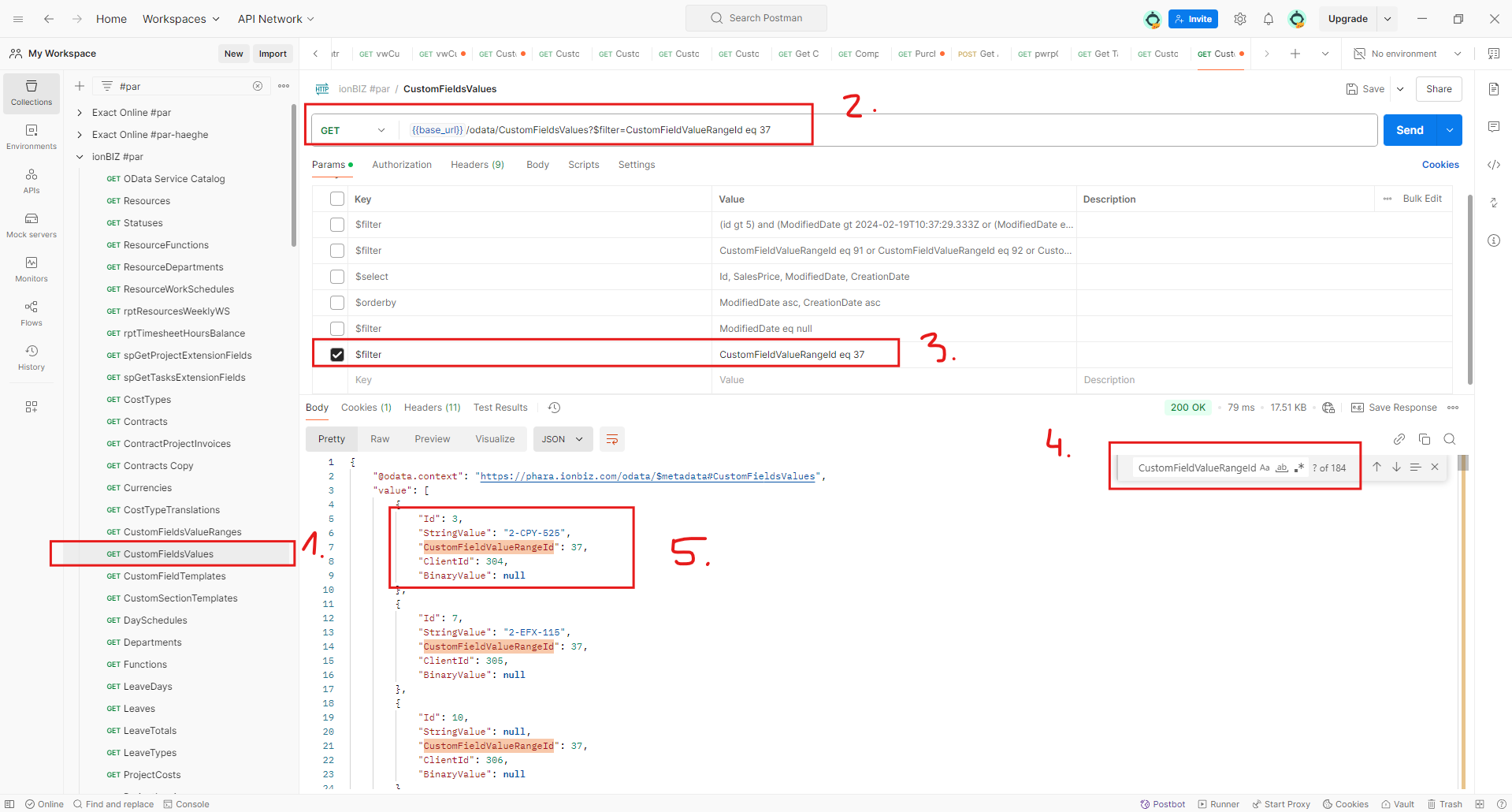The width and height of the screenshot is (1512, 812).
Task: Copy response link with the chain icon
Action: coord(1399,439)
